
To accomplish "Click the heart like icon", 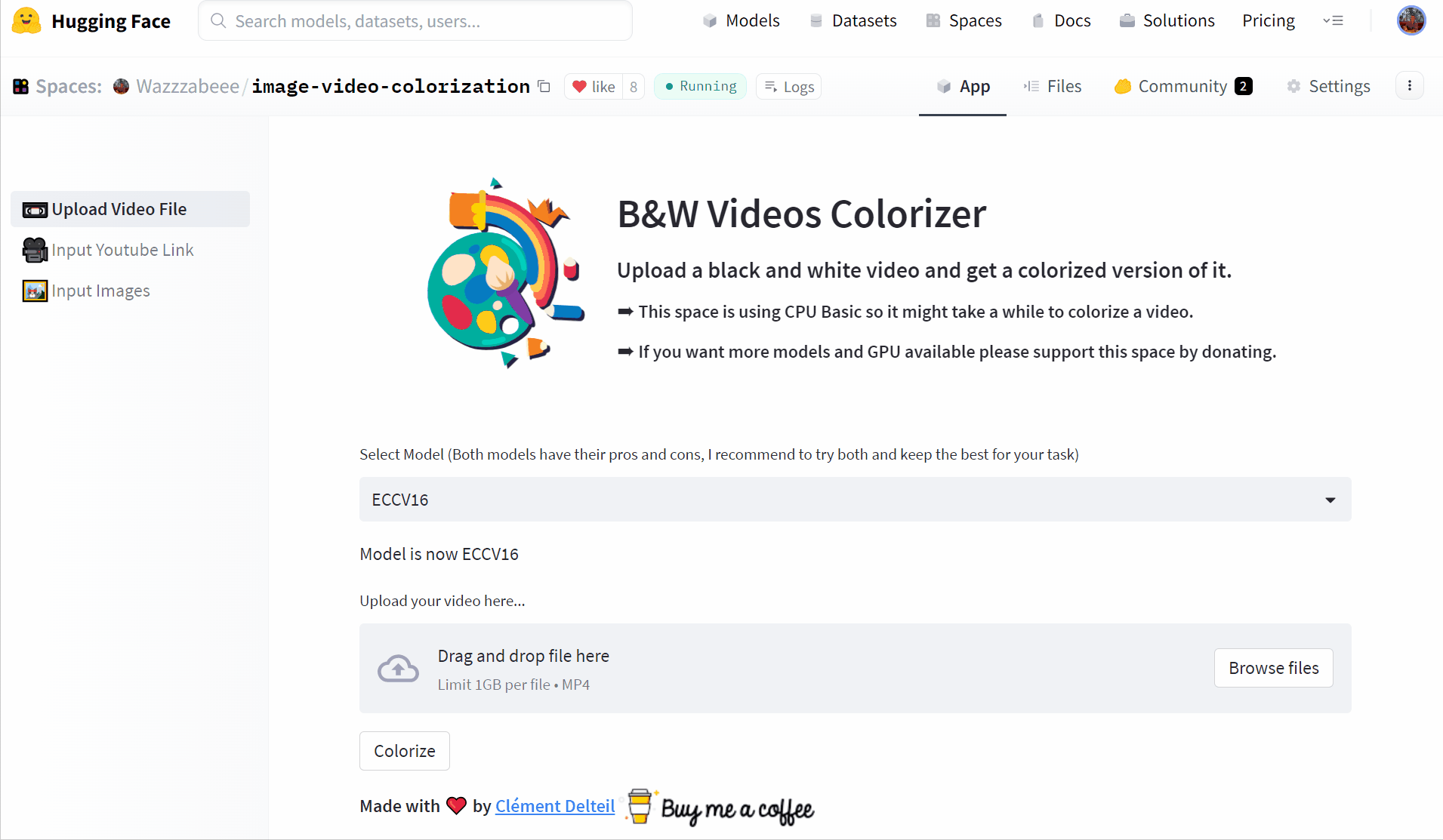I will (579, 87).
